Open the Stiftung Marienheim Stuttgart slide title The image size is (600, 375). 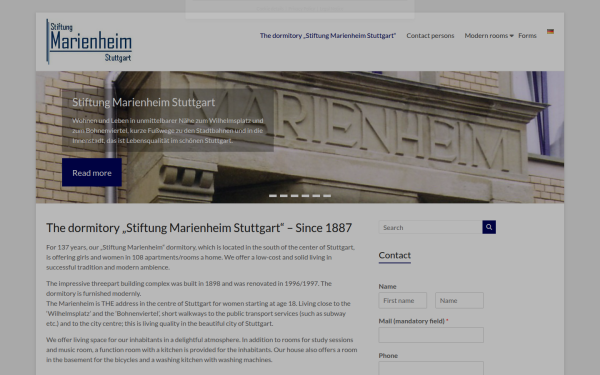point(143,102)
